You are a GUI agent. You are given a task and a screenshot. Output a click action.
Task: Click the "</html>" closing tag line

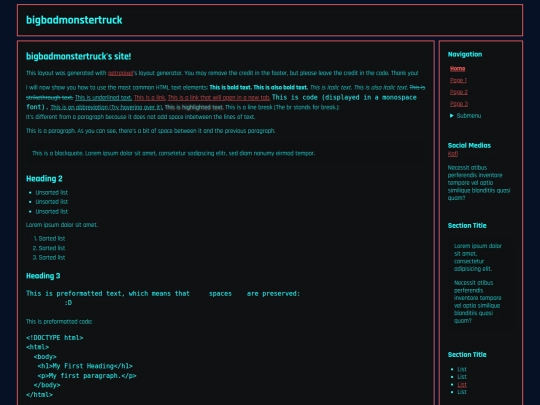[40, 395]
